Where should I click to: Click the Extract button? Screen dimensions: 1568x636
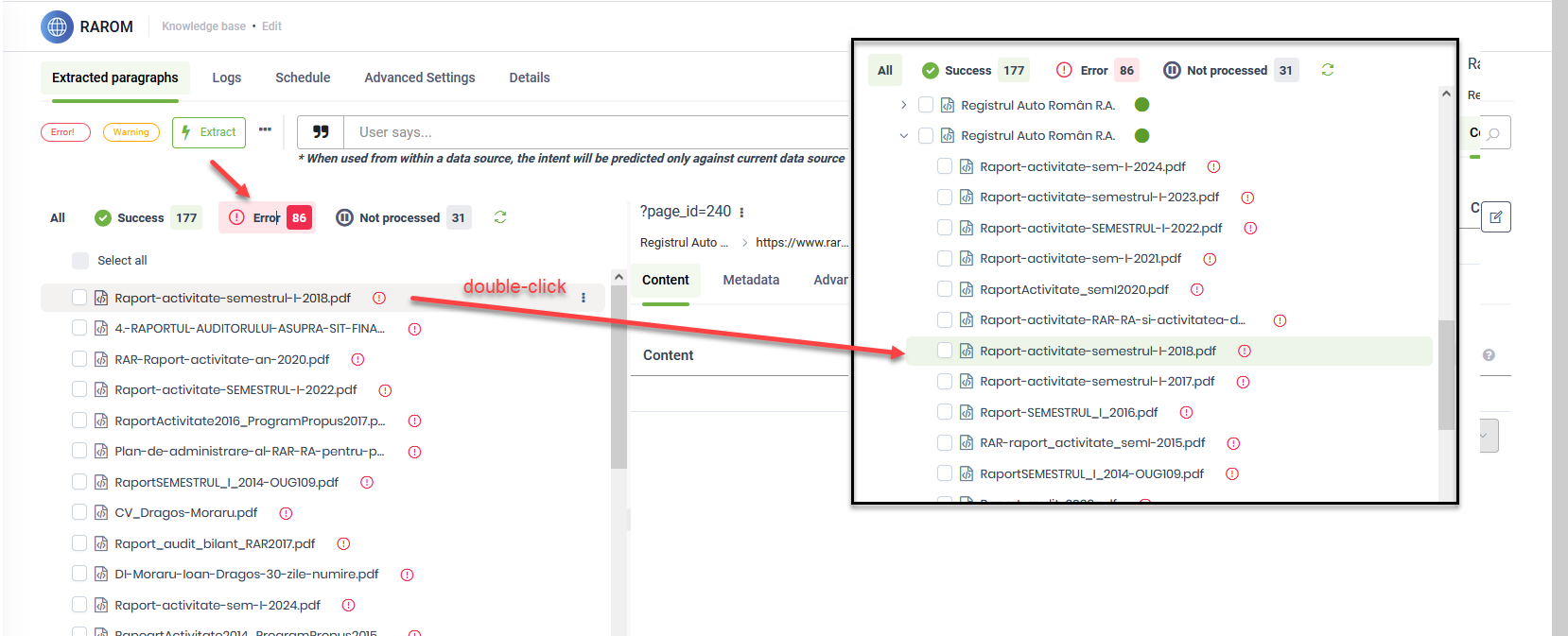209,132
